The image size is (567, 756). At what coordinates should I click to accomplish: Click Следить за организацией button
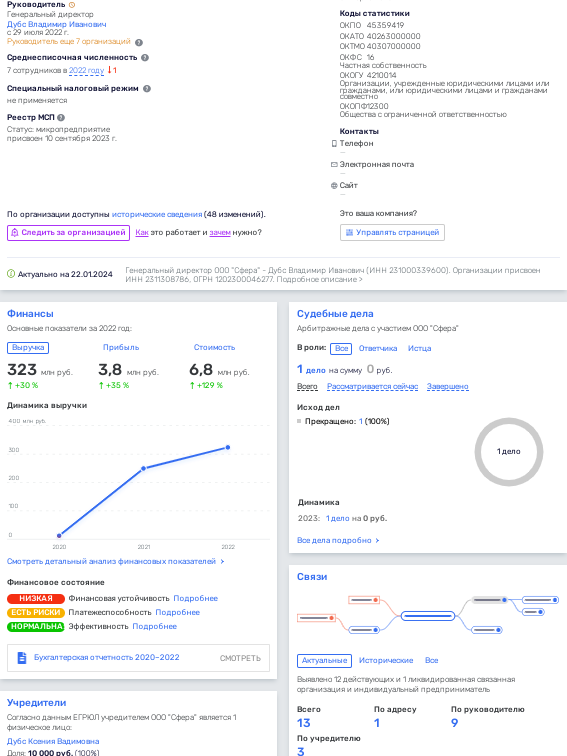point(68,232)
